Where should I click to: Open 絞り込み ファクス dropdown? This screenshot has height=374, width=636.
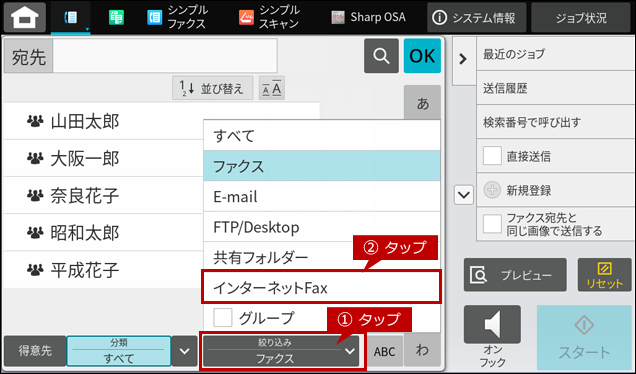pyautogui.click(x=281, y=351)
